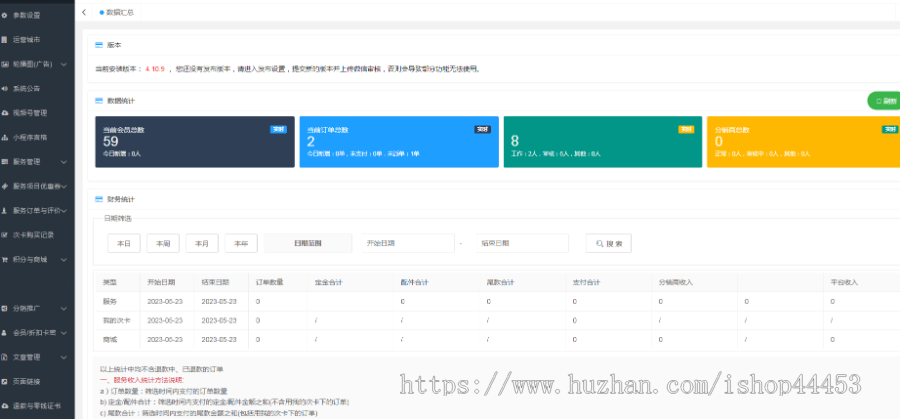Click the icon of the 小程序 sidebar item

click(x=5, y=138)
